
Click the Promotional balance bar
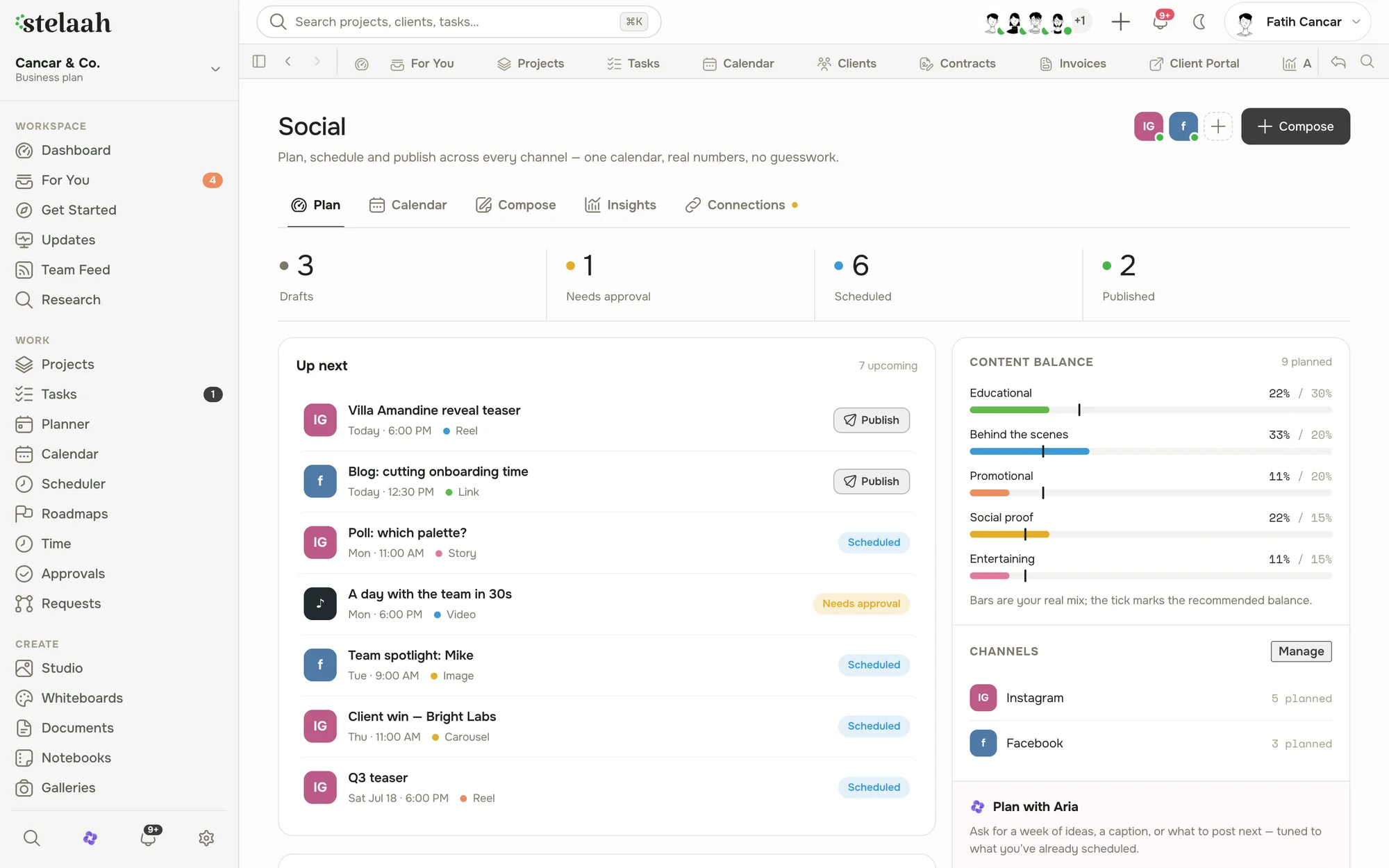tap(1150, 493)
